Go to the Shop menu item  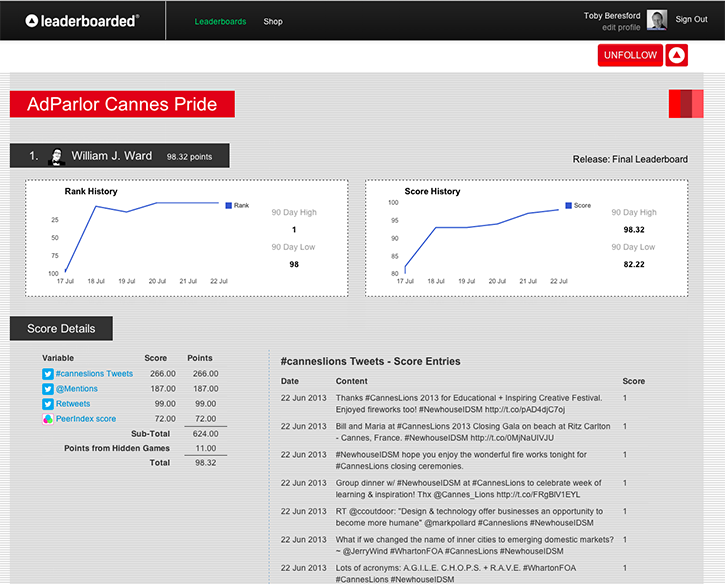(x=273, y=21)
